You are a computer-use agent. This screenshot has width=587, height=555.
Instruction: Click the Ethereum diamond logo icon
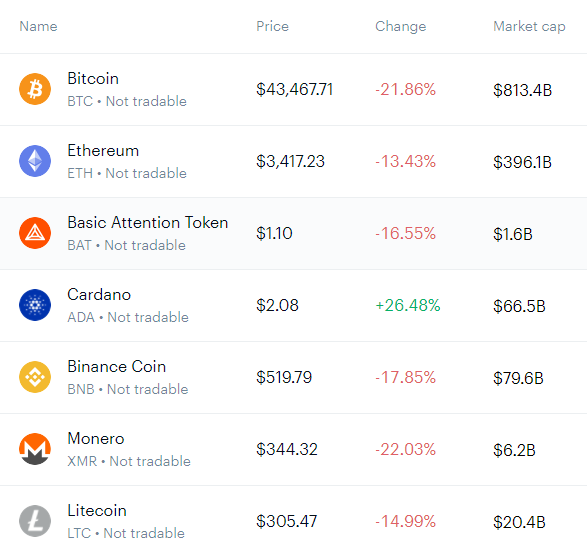[35, 161]
